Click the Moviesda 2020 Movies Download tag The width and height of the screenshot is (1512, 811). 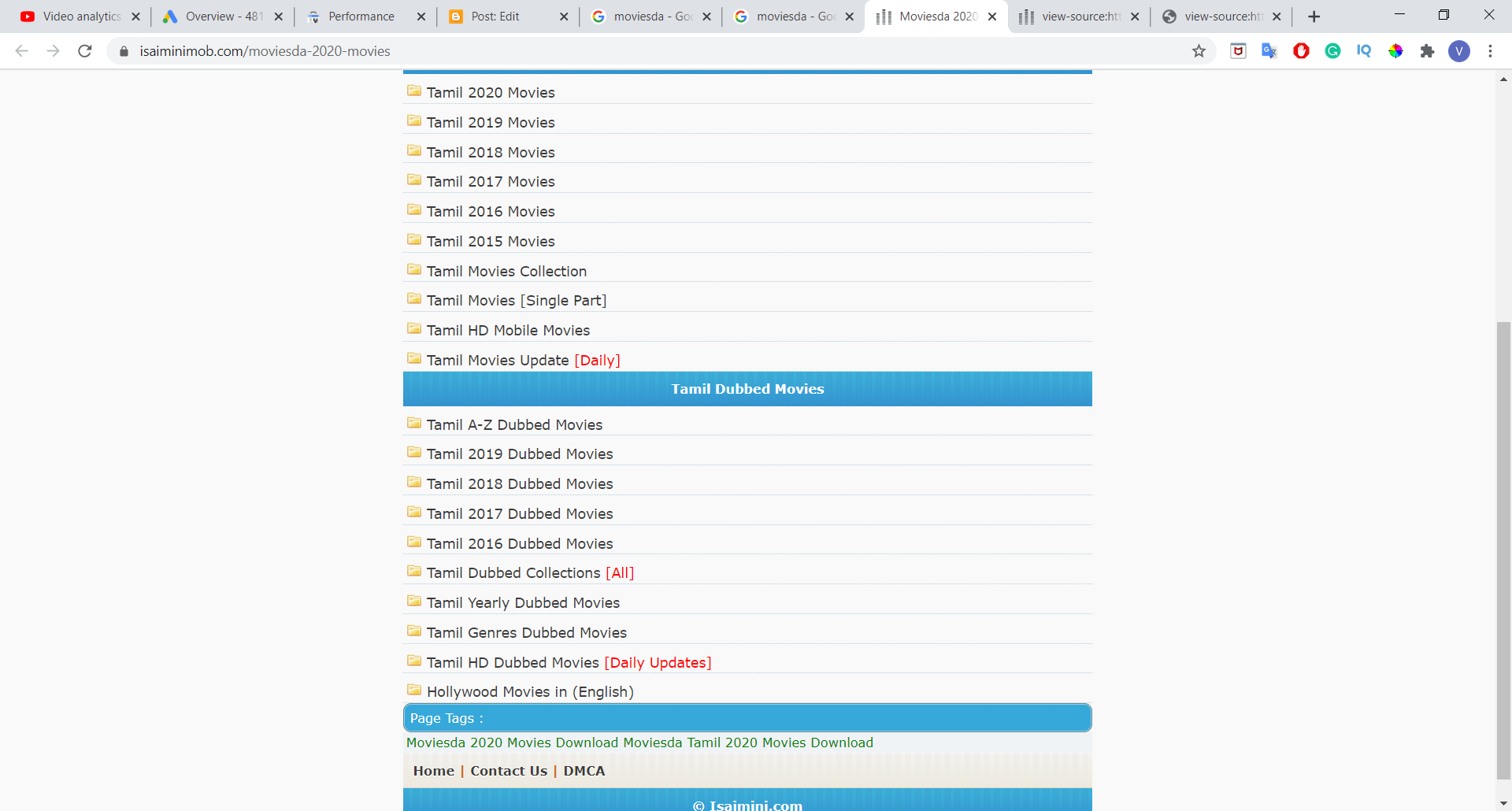pyautogui.click(x=512, y=742)
